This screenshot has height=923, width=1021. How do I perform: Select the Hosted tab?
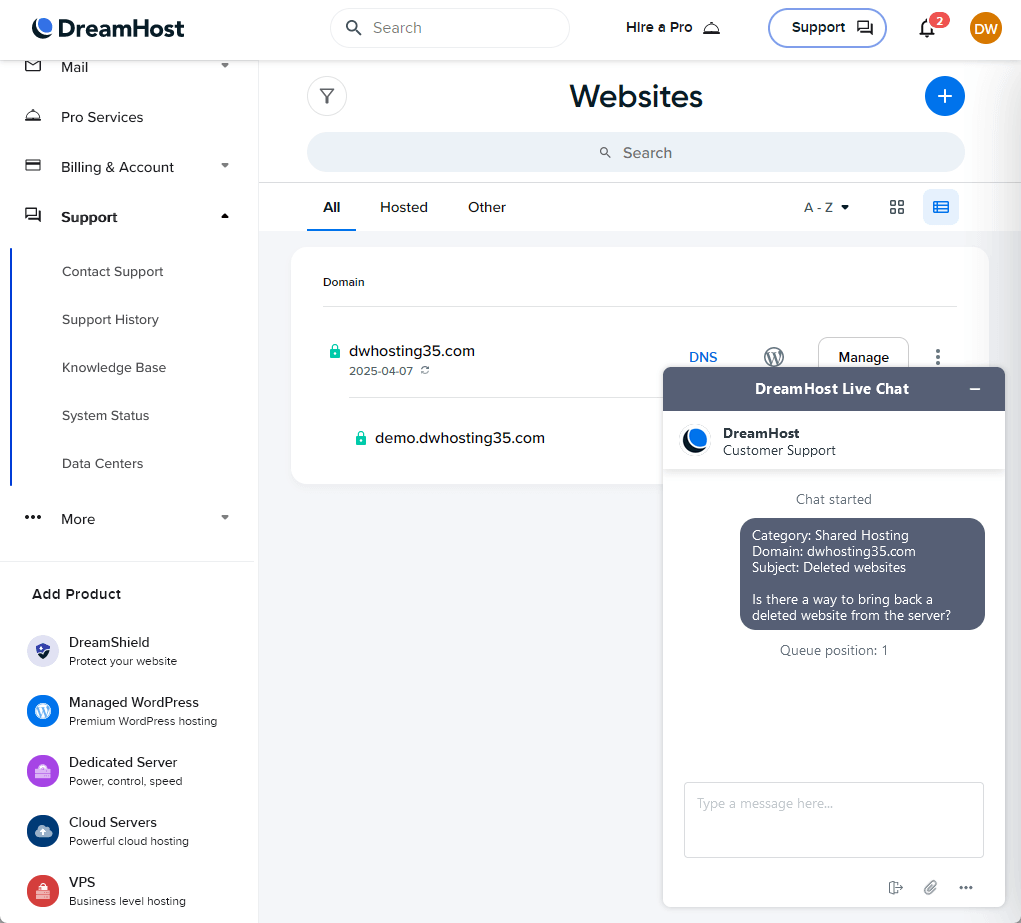click(x=404, y=207)
